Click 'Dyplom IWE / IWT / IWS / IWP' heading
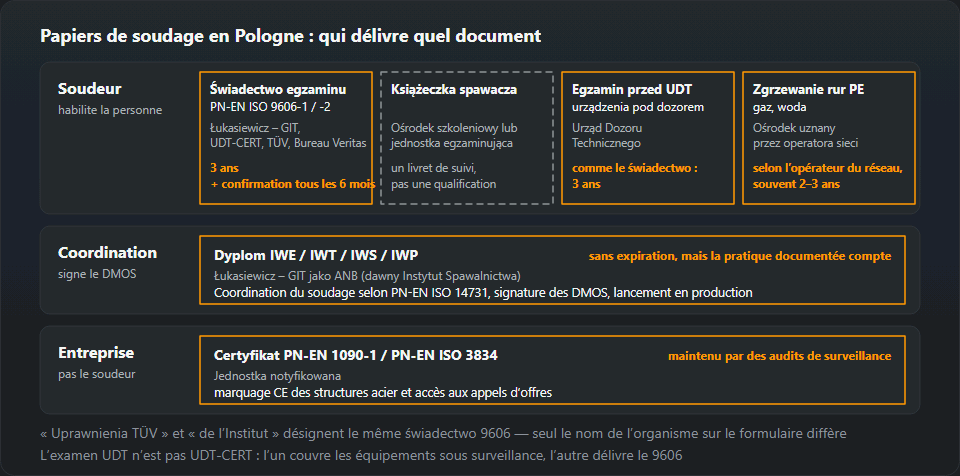This screenshot has width=960, height=476. (x=316, y=255)
